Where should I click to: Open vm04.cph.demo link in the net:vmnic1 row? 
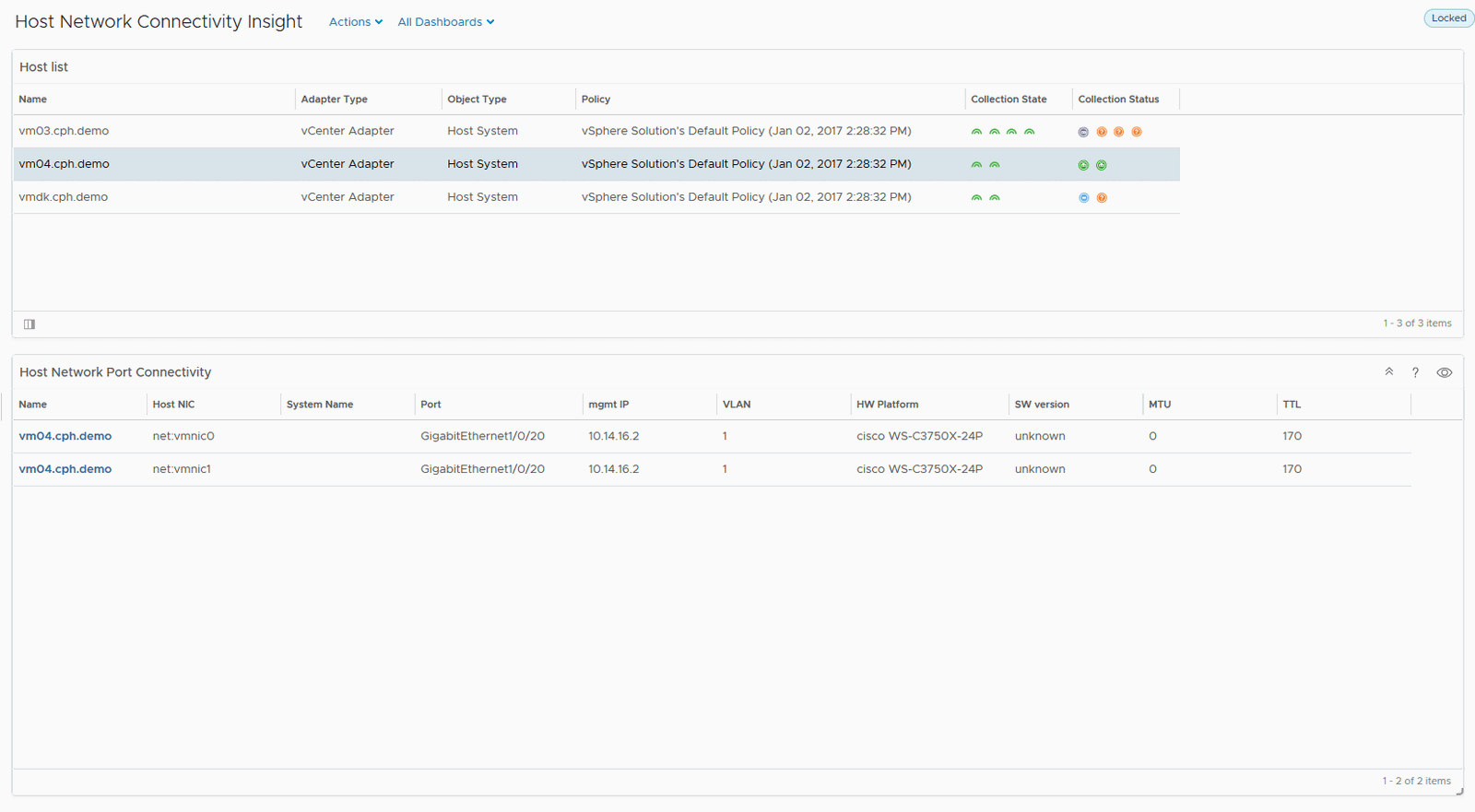click(x=65, y=469)
